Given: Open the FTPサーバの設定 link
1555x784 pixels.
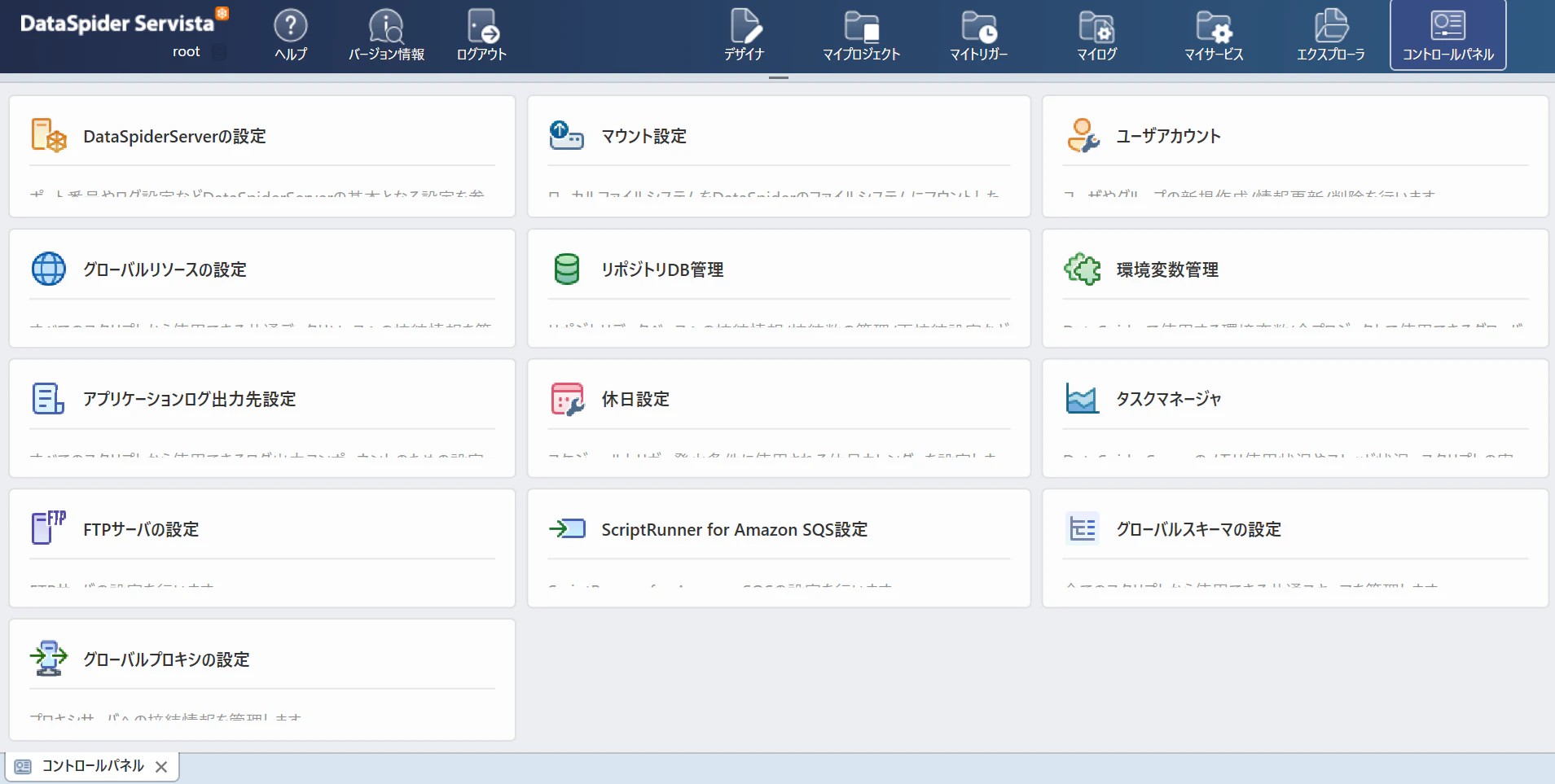Looking at the screenshot, I should pyautogui.click(x=141, y=529).
